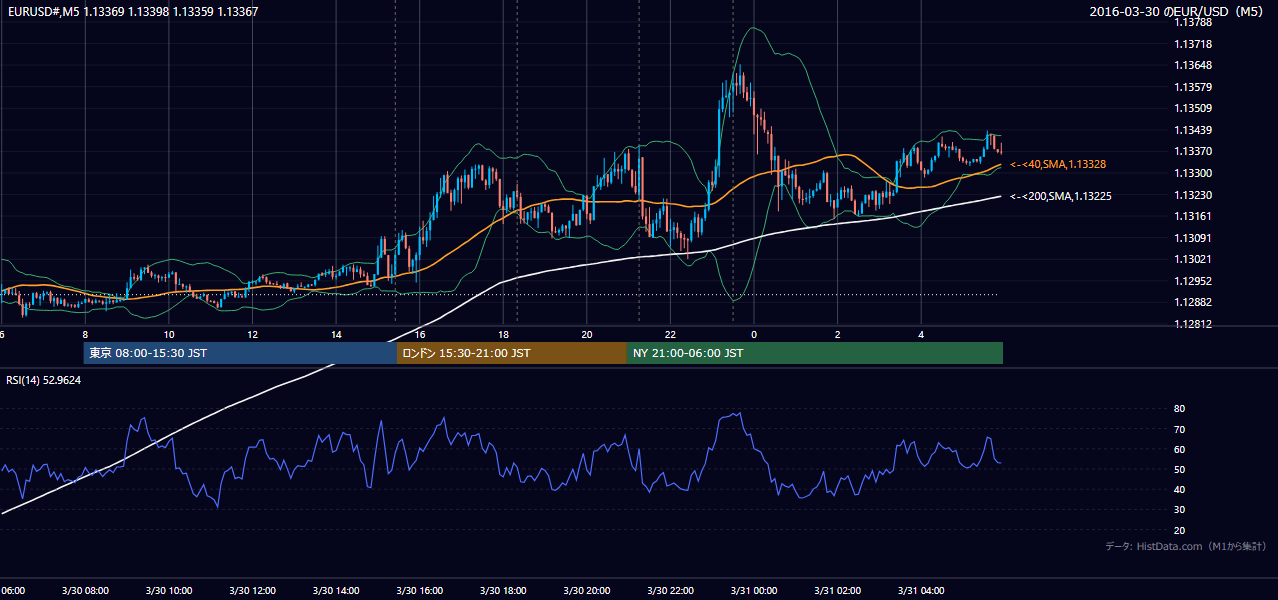Click the RSI(14) 52.9624 indicator label
Image resolution: width=1278 pixels, height=600 pixels.
[44, 380]
